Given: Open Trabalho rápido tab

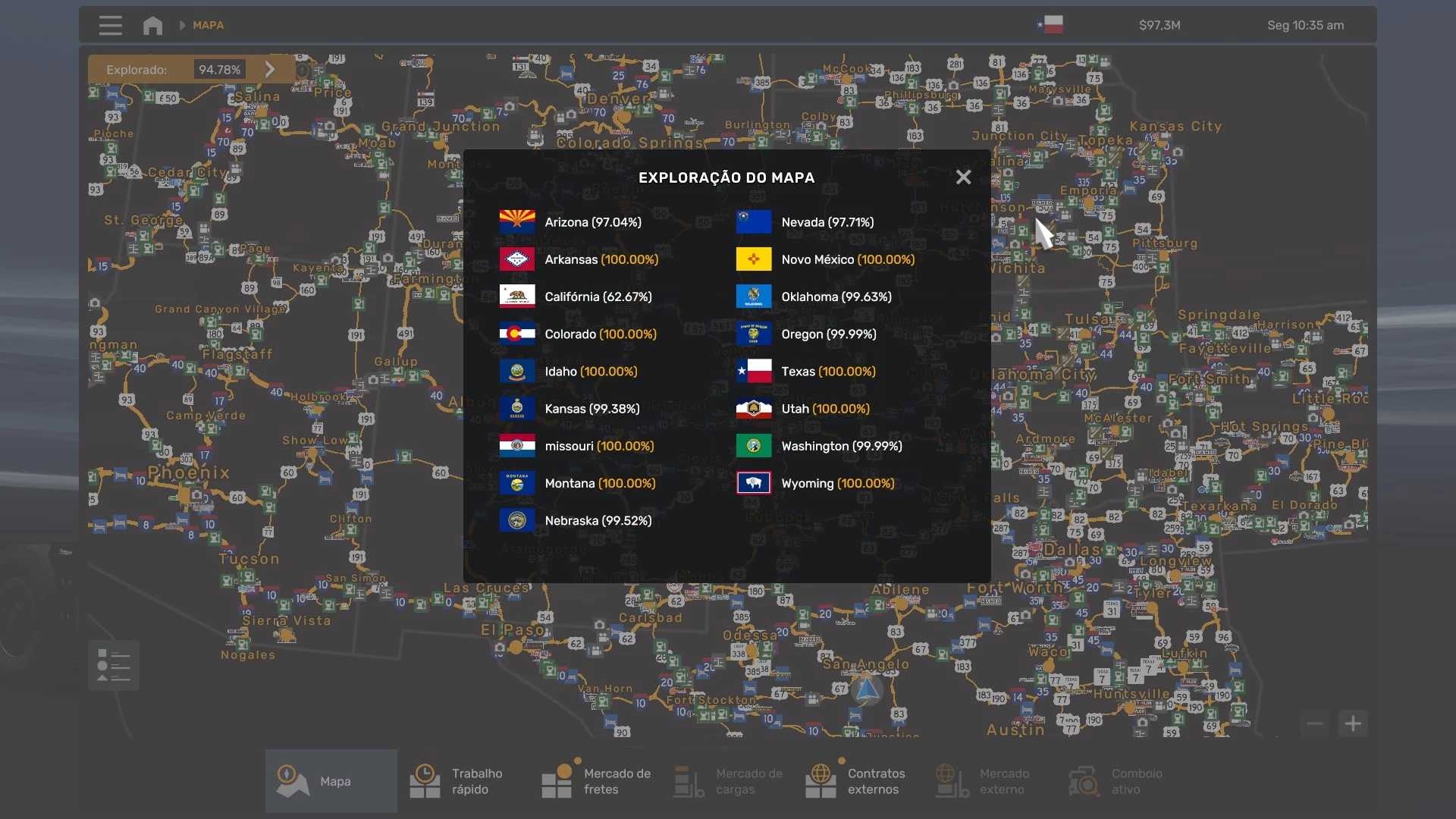Looking at the screenshot, I should tap(461, 780).
